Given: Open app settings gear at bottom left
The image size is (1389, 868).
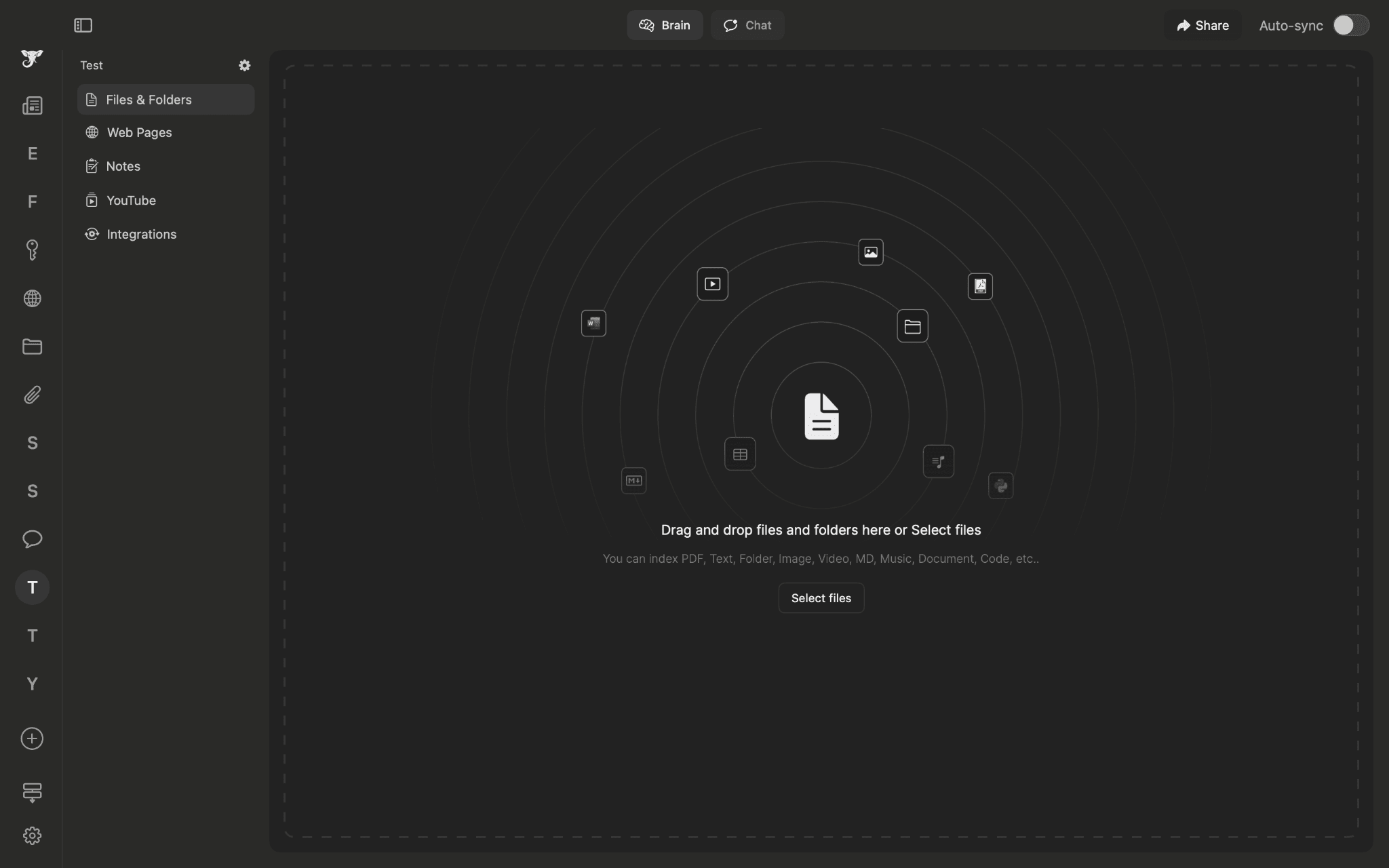Looking at the screenshot, I should pos(32,836).
